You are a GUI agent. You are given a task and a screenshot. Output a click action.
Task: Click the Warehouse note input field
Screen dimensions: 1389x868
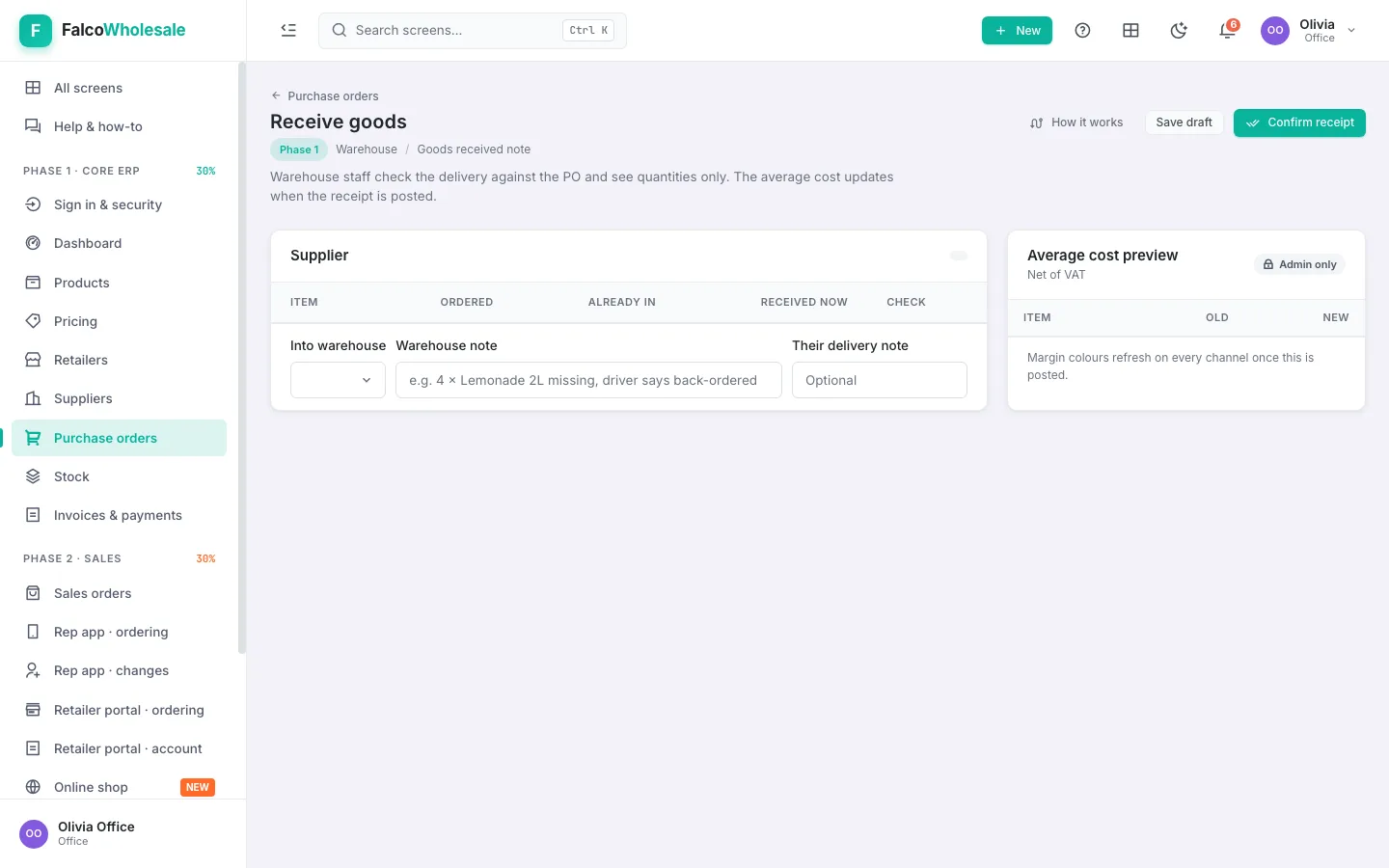588,380
